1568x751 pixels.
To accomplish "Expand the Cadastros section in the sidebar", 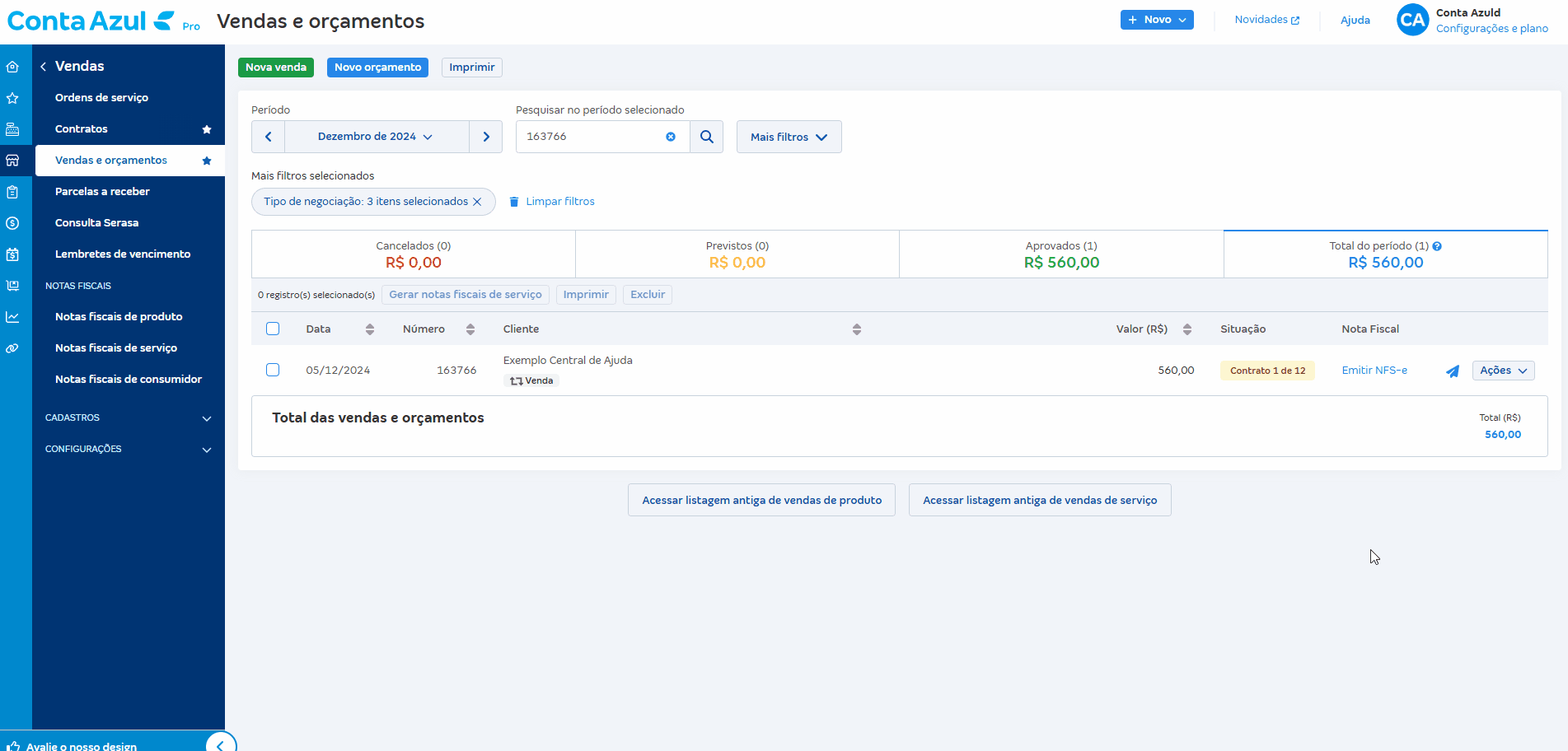I will pos(128,417).
